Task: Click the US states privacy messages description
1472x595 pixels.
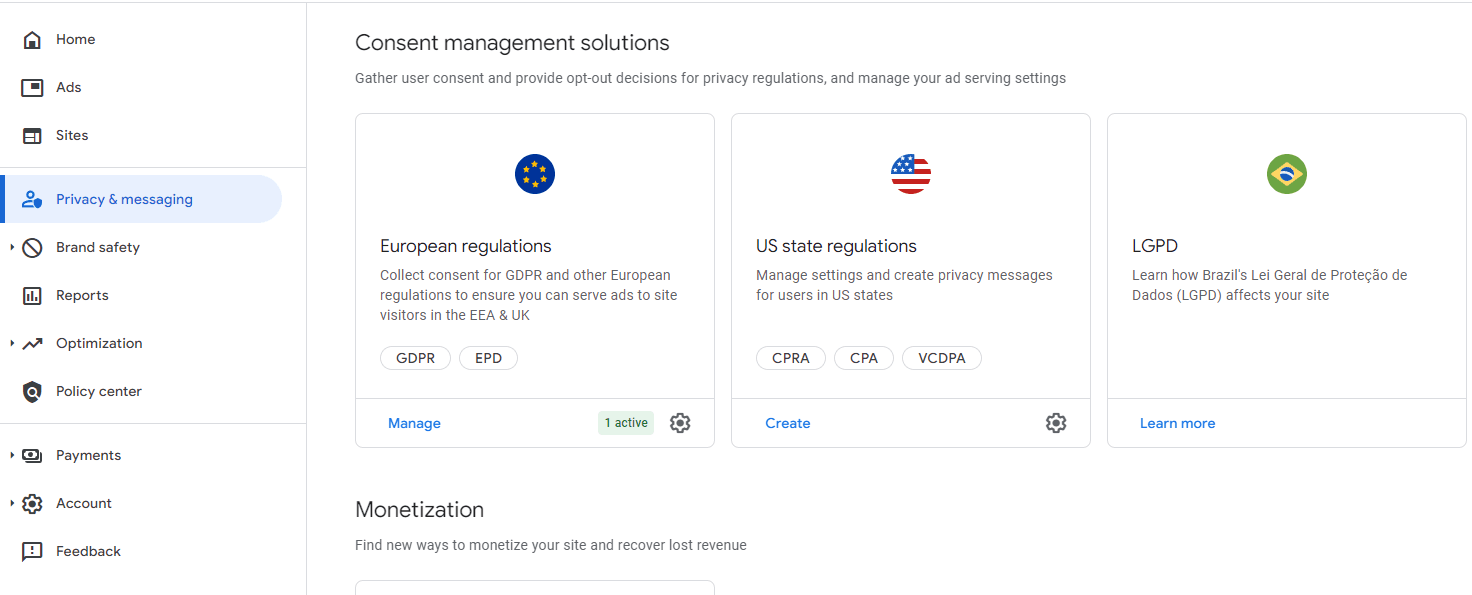Action: (904, 285)
